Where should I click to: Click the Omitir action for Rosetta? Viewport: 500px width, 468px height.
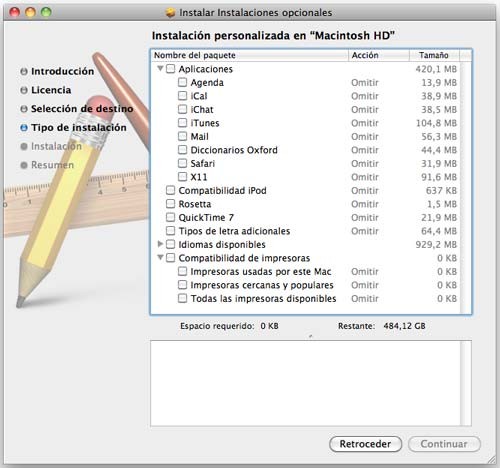365,204
